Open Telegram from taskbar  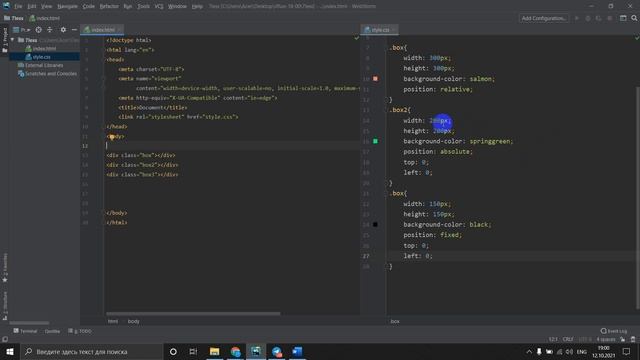pyautogui.click(x=277, y=351)
